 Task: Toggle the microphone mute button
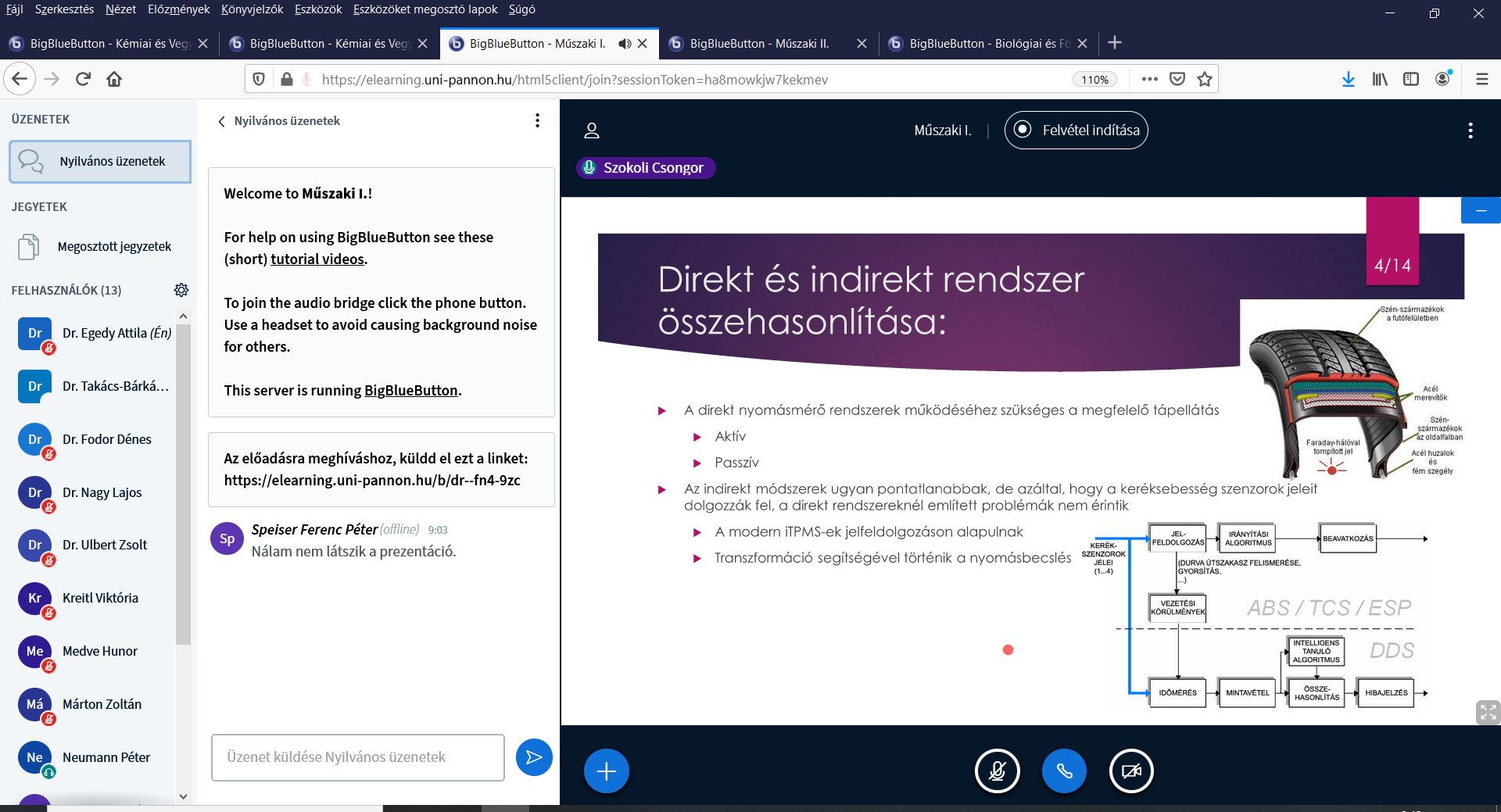(x=997, y=771)
